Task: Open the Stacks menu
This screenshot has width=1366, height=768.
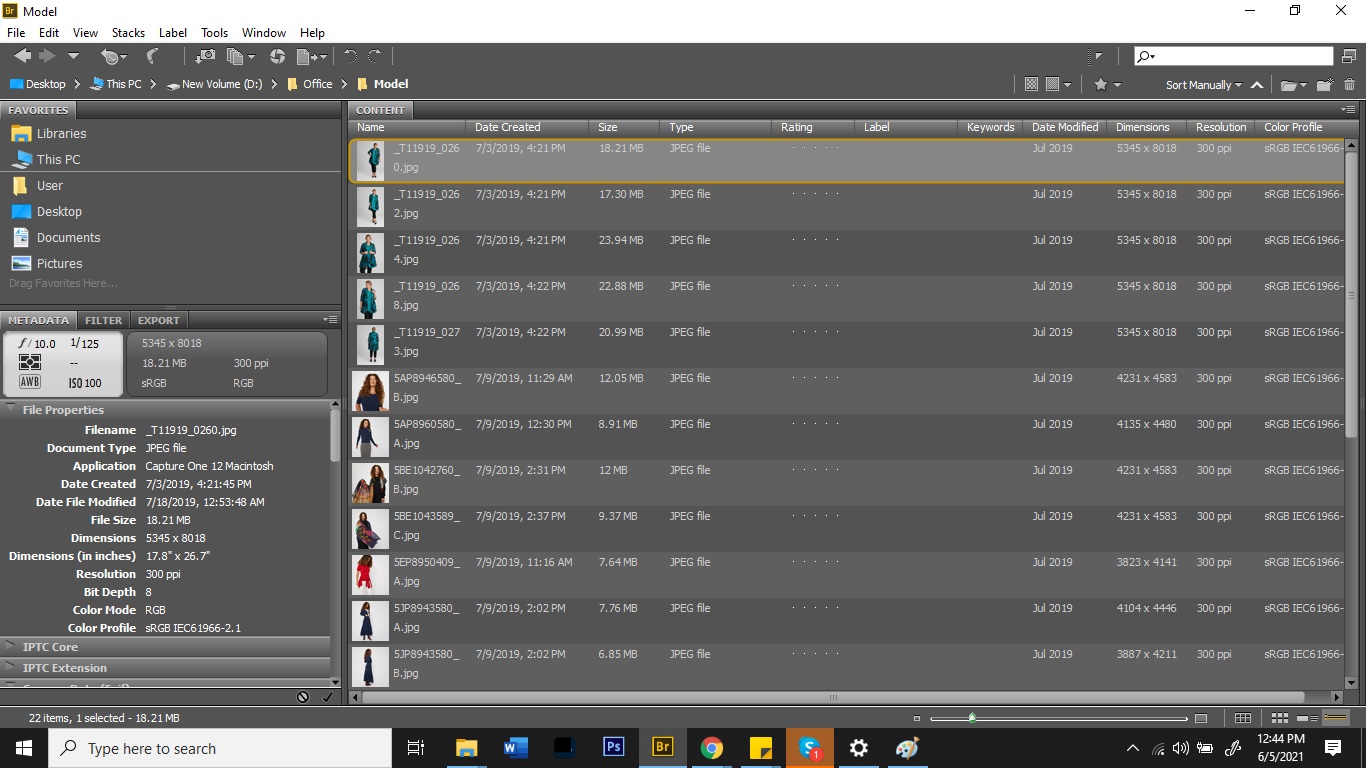Action: 128,33
